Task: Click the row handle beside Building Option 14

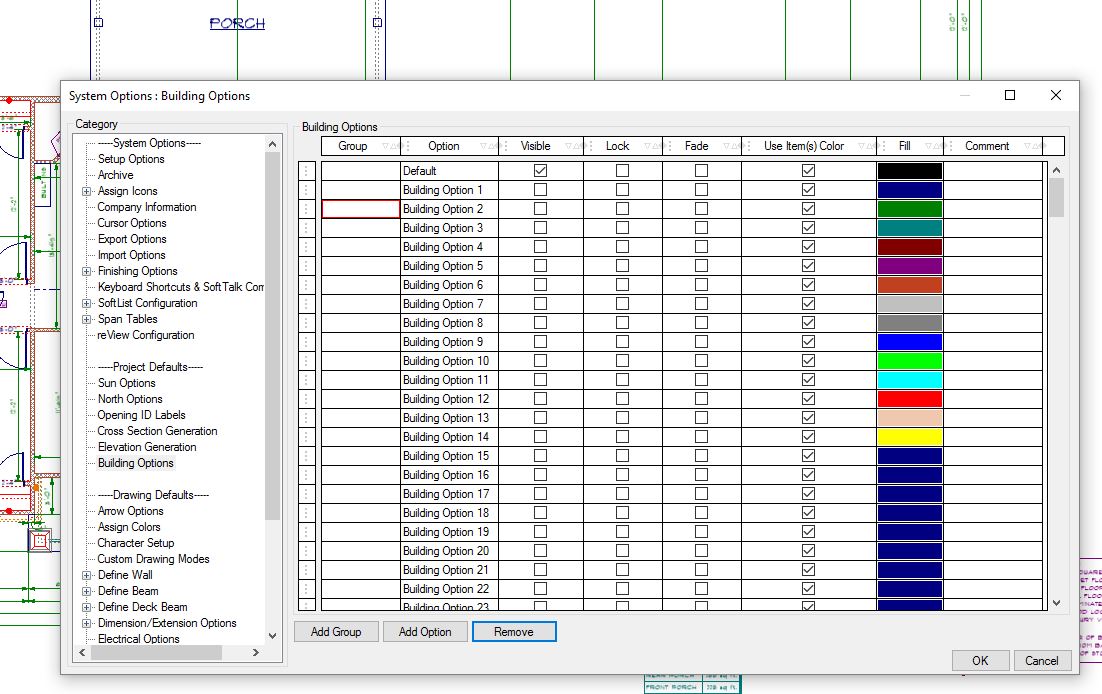Action: [x=307, y=437]
